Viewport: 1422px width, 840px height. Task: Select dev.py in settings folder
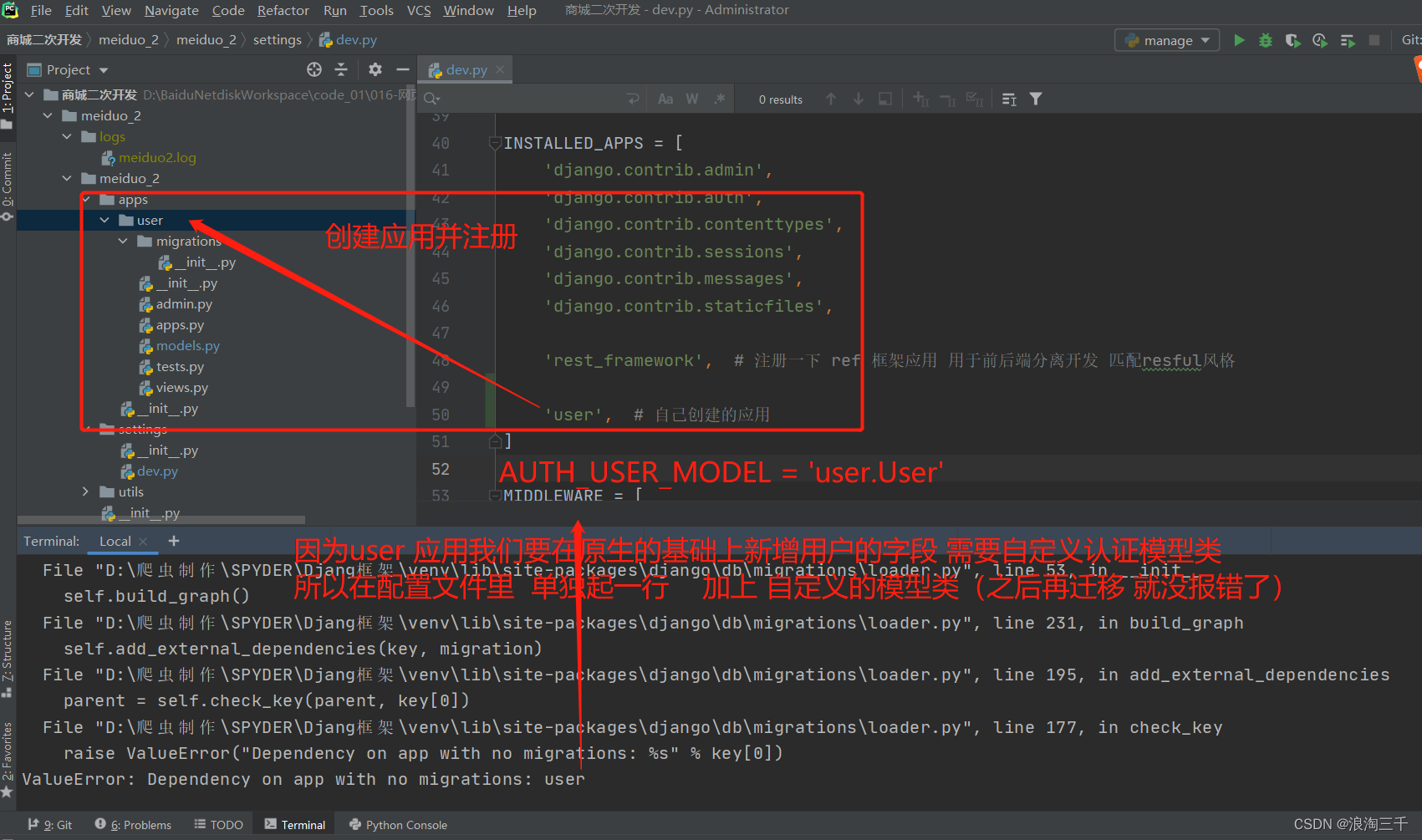(x=157, y=471)
